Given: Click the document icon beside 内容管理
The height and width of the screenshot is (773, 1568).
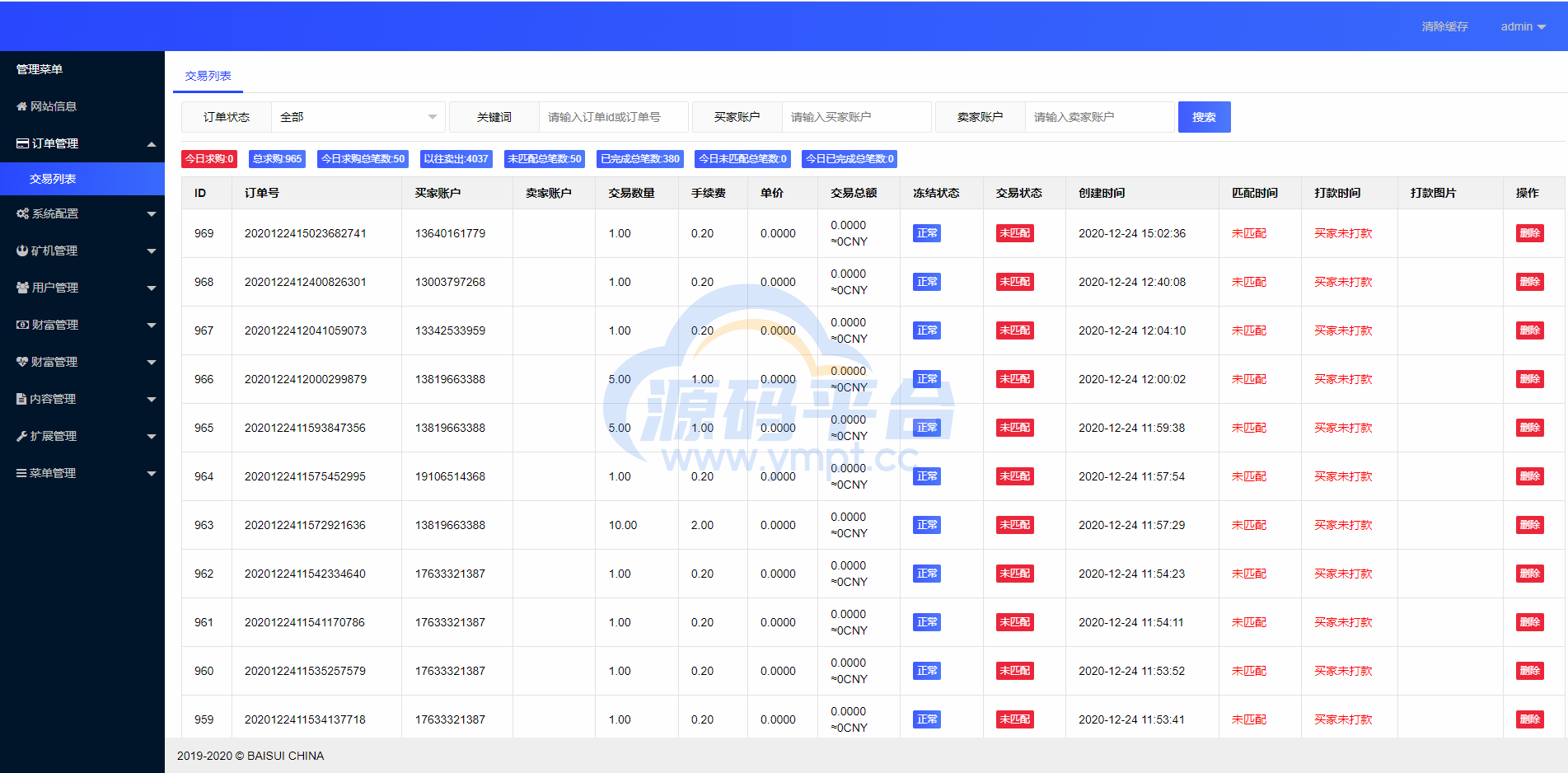Looking at the screenshot, I should pyautogui.click(x=21, y=399).
